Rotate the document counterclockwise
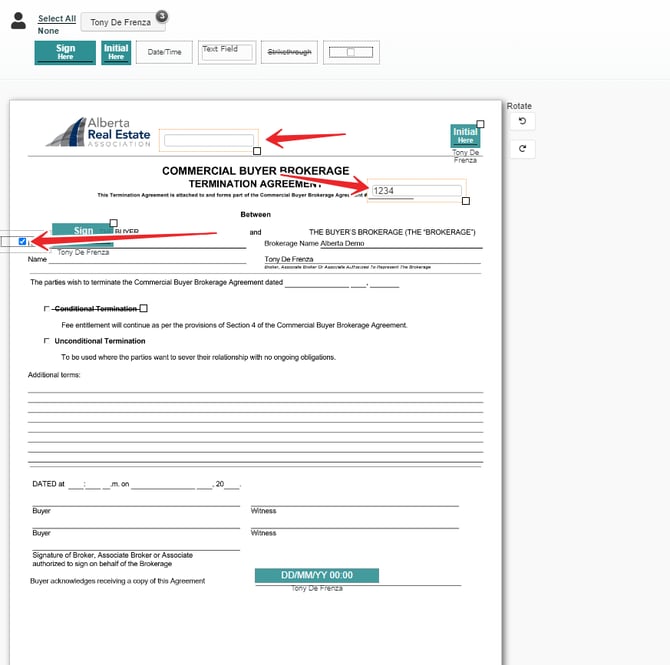The width and height of the screenshot is (670, 665). 521,122
